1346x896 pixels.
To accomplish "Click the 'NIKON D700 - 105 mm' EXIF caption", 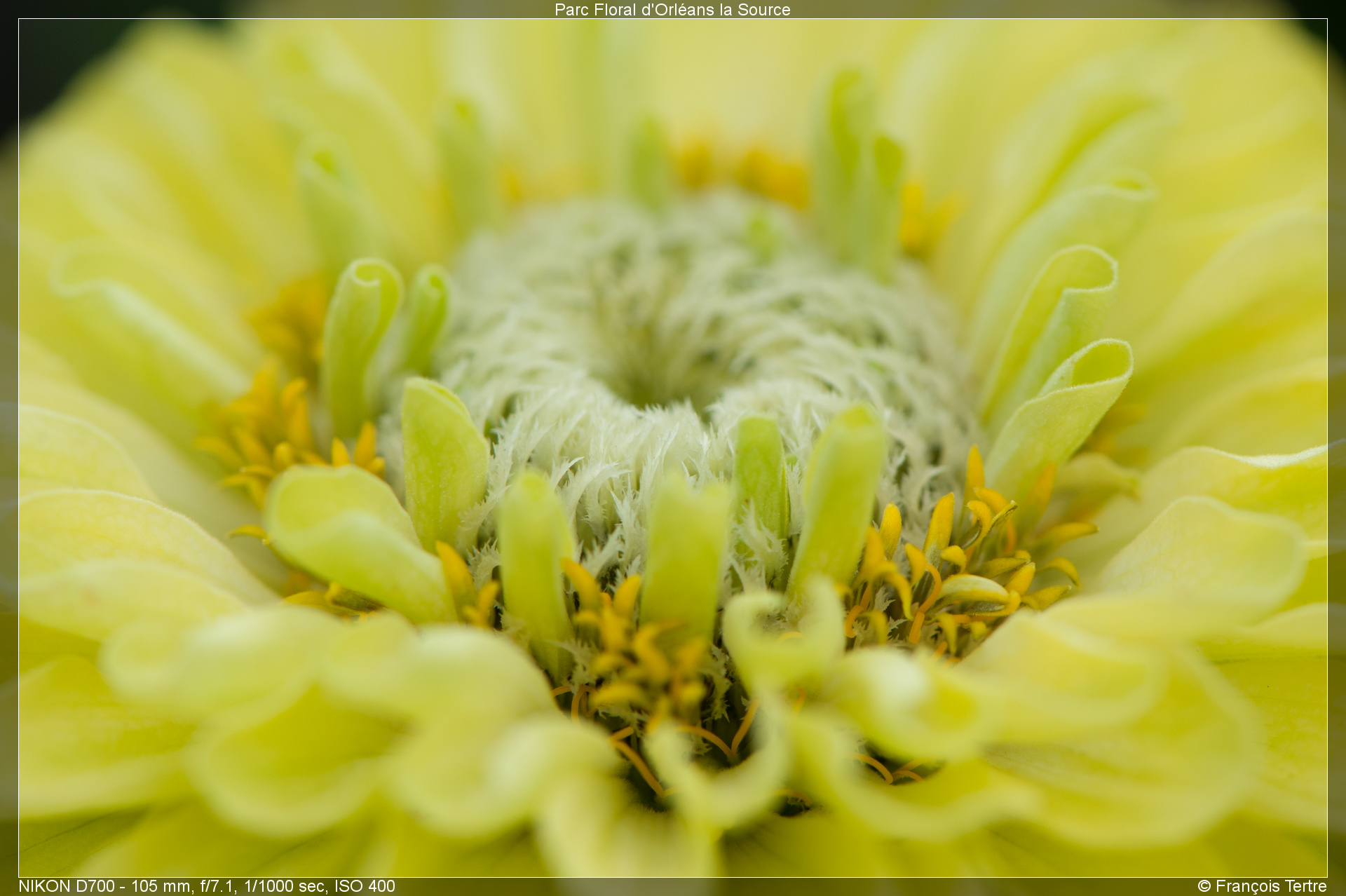I will click(207, 886).
